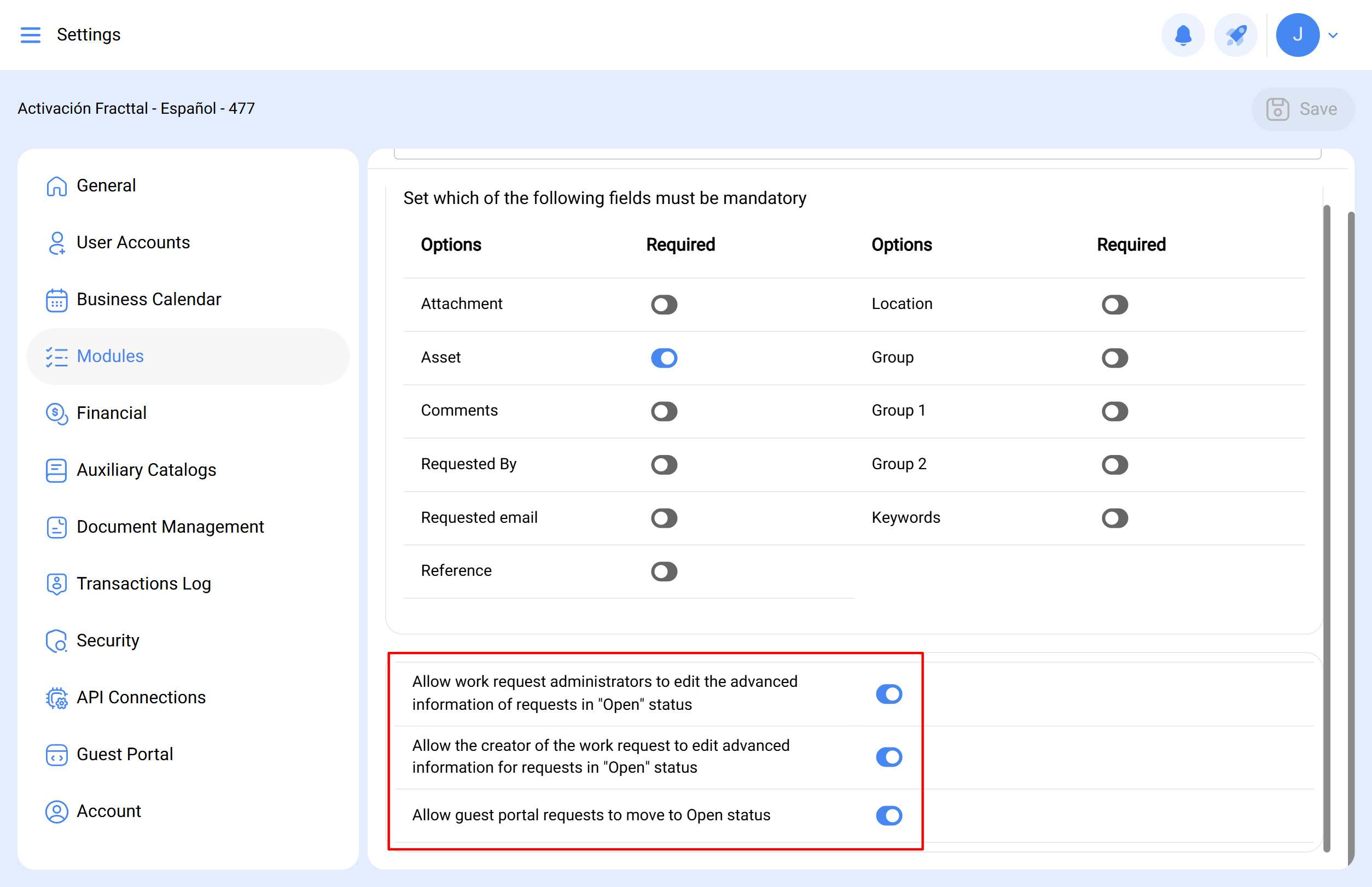Open Auxiliary Catalogs settings
Viewport: 1372px width, 887px height.
tap(147, 470)
